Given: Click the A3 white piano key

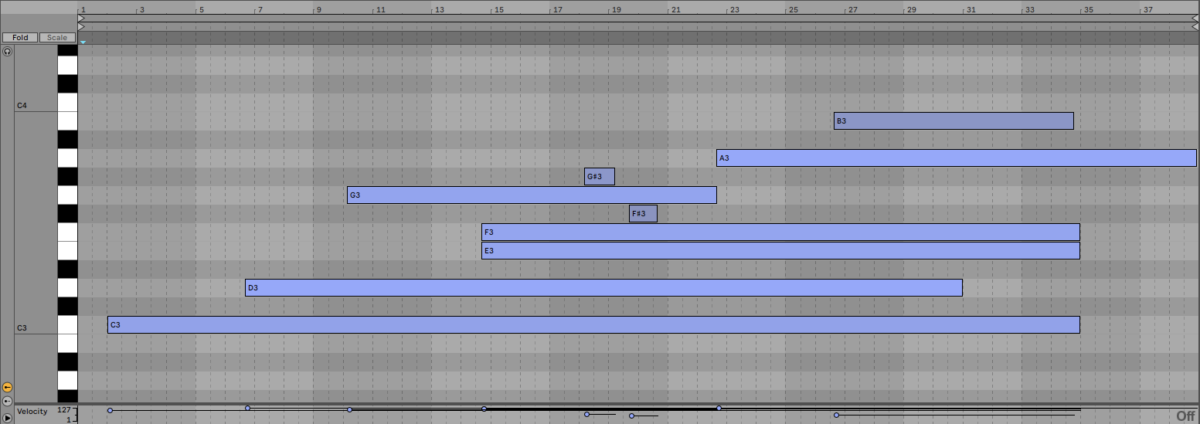Looking at the screenshot, I should [x=67, y=158].
